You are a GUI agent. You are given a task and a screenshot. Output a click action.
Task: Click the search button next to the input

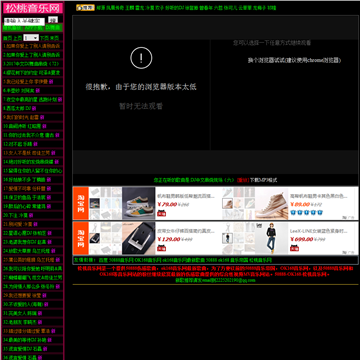[53, 20]
